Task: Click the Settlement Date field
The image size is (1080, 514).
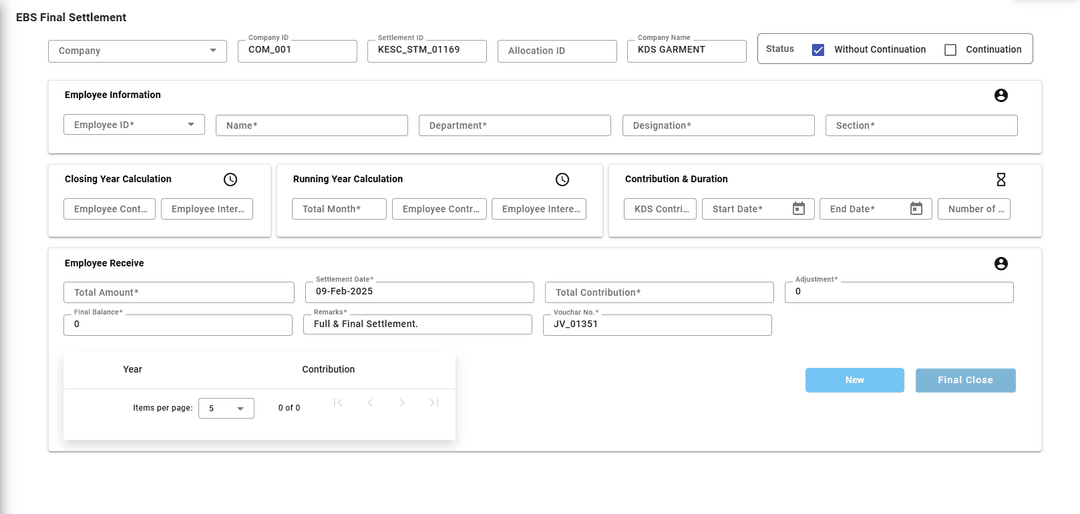Action: pyautogui.click(x=419, y=292)
